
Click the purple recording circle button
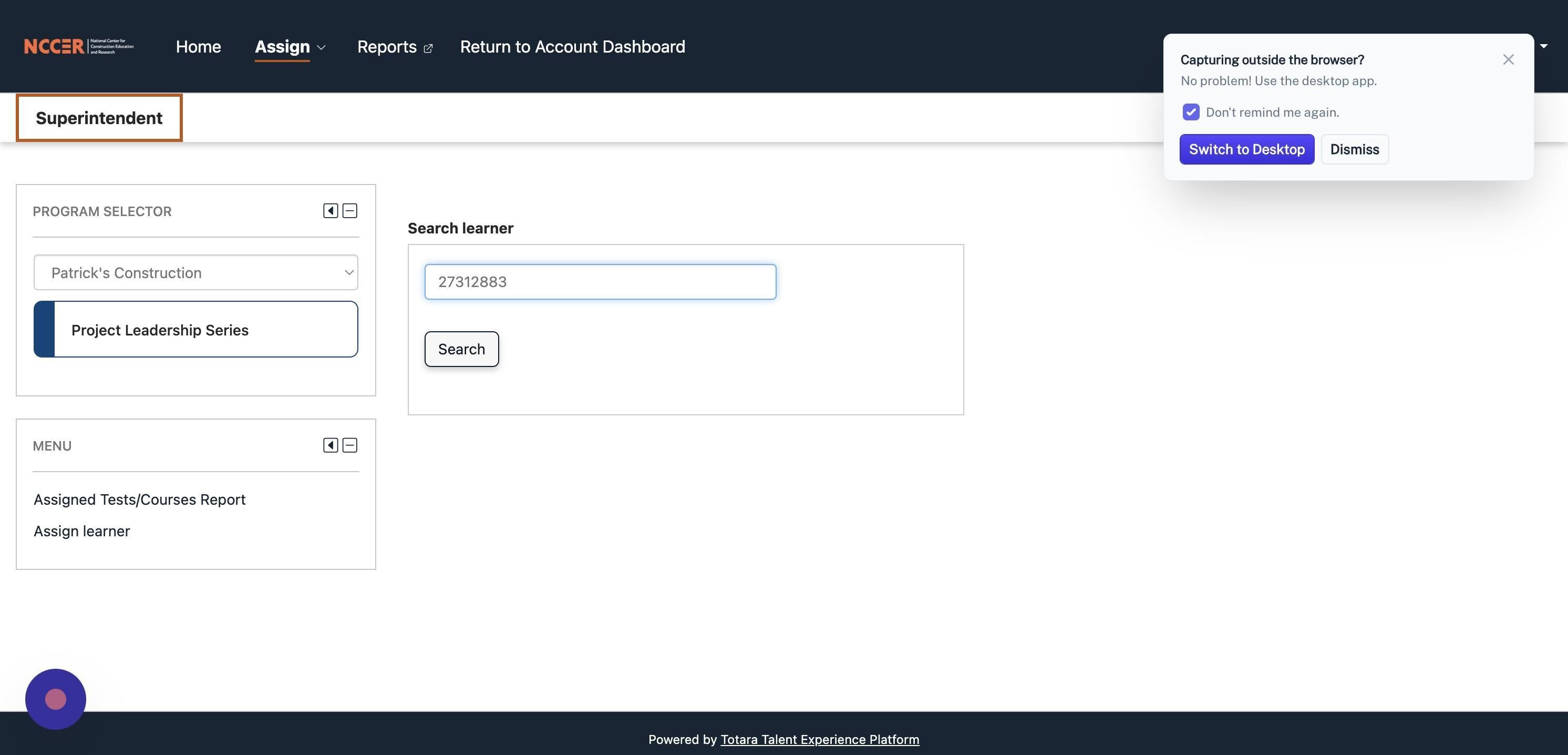[x=55, y=699]
